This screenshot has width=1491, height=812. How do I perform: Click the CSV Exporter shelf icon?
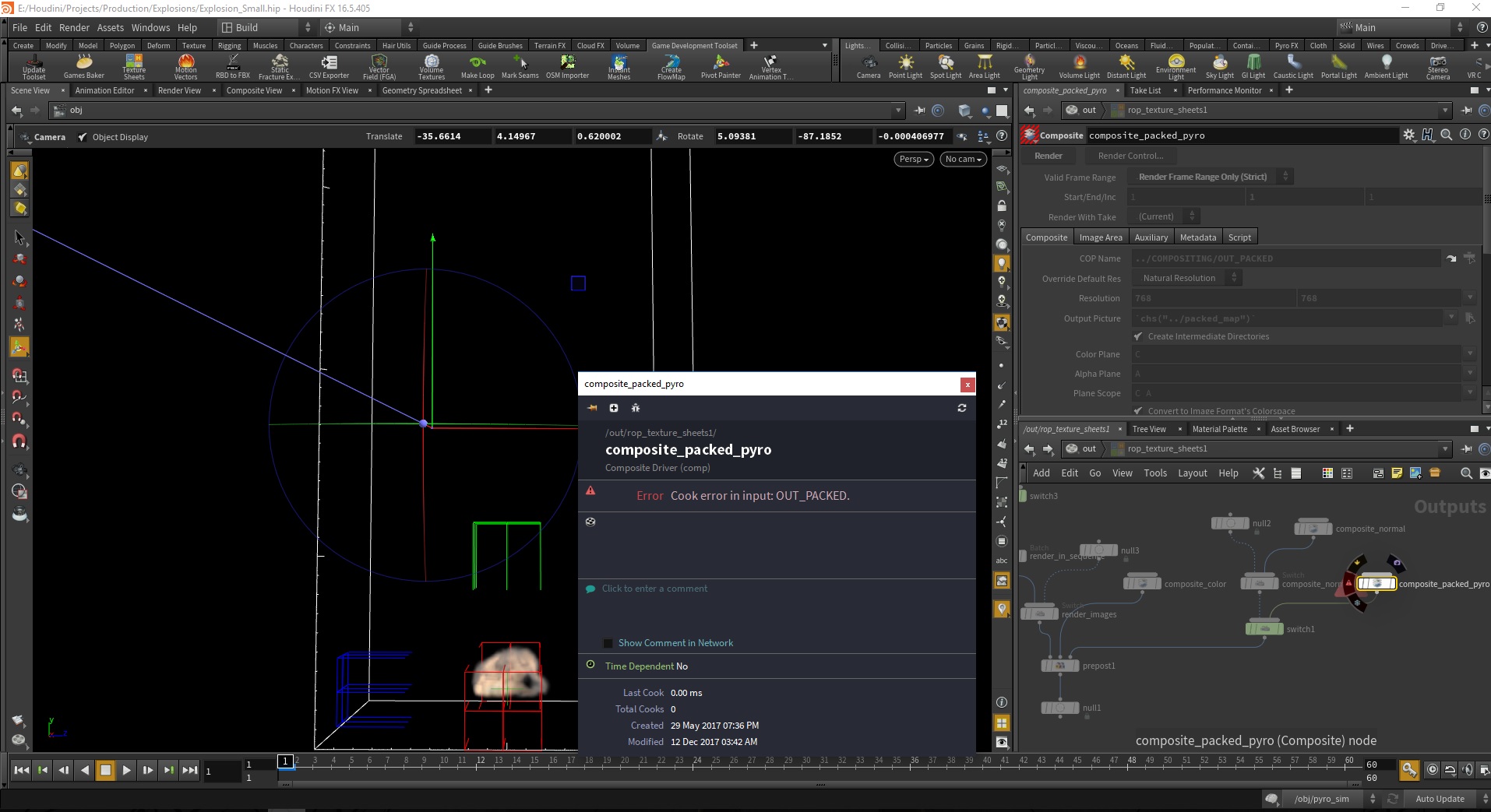coord(329,67)
